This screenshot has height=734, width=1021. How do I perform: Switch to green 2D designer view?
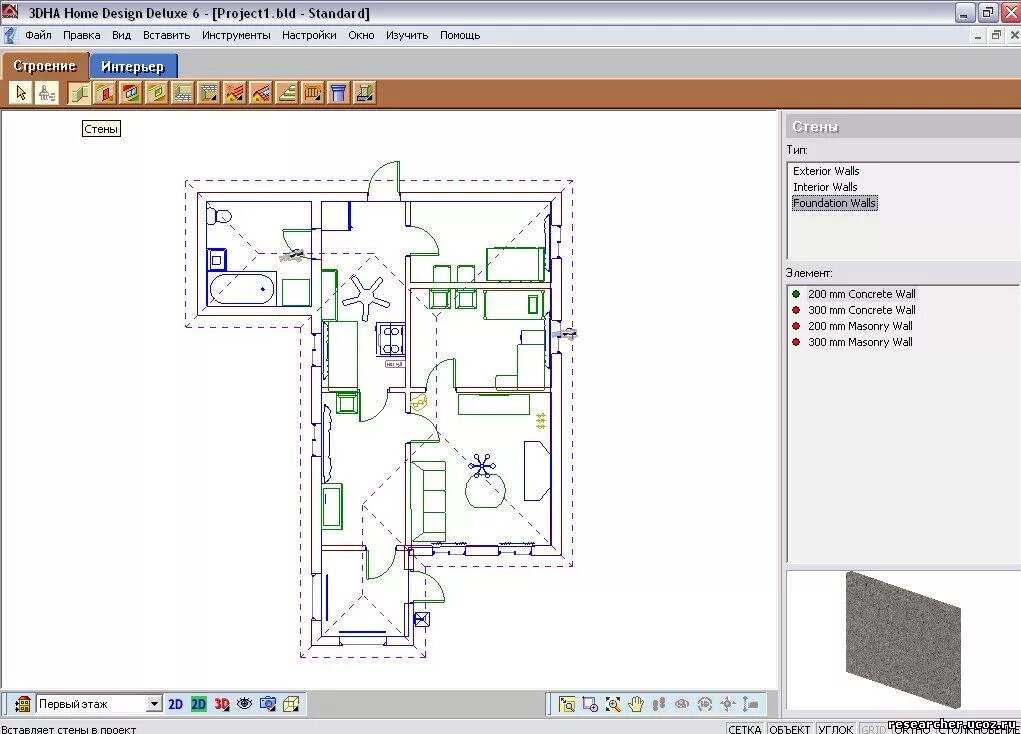coord(199,704)
